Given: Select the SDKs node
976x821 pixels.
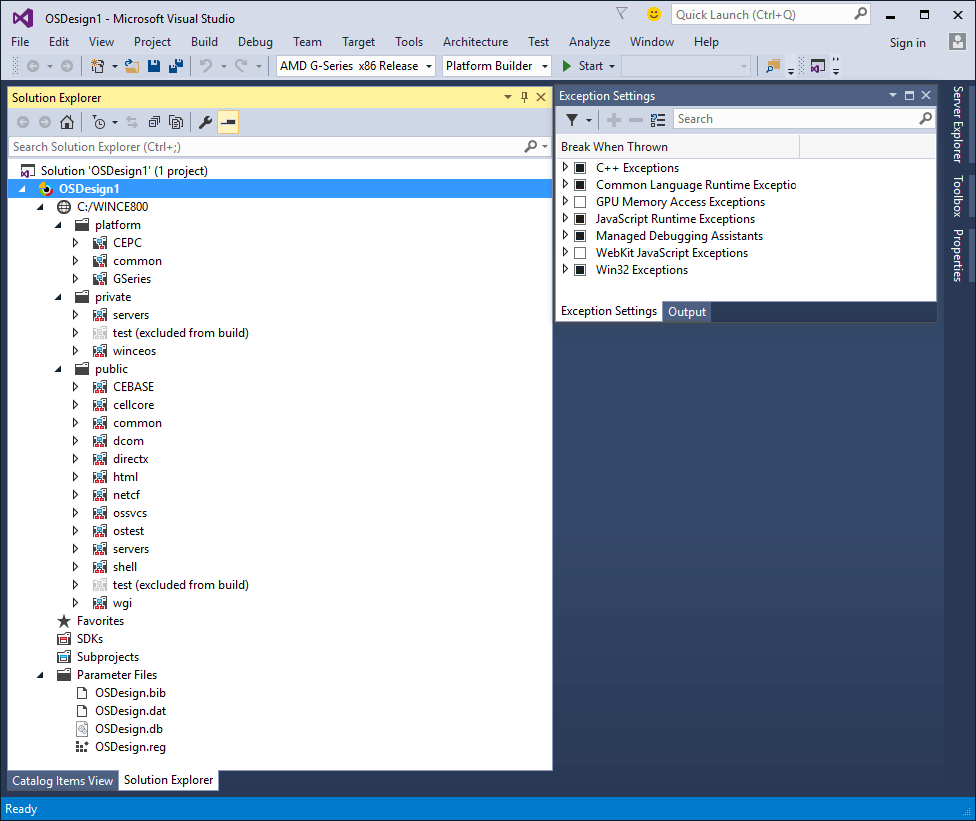Looking at the screenshot, I should [x=90, y=639].
